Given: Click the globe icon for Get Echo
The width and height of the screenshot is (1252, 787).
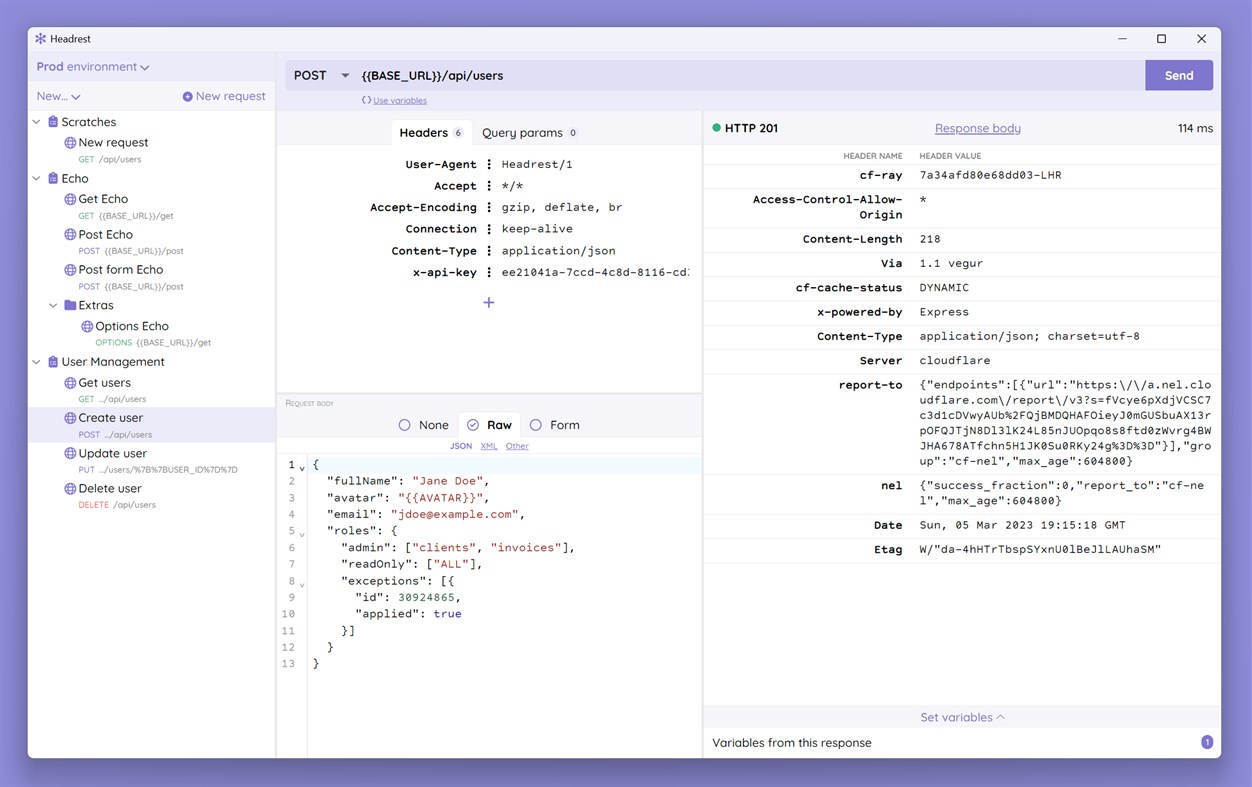Looking at the screenshot, I should 70,199.
